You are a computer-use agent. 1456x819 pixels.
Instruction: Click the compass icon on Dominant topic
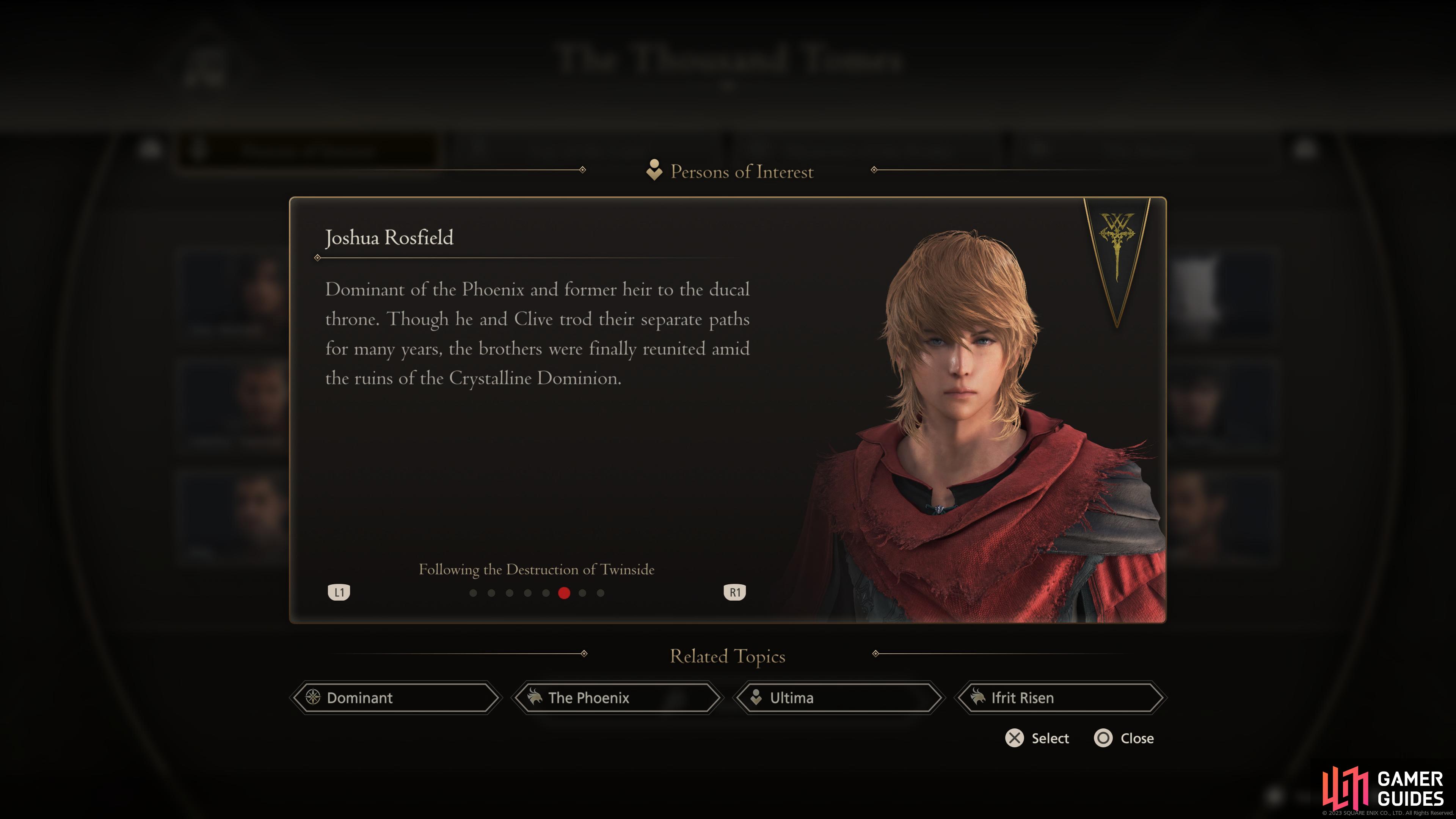click(x=312, y=698)
